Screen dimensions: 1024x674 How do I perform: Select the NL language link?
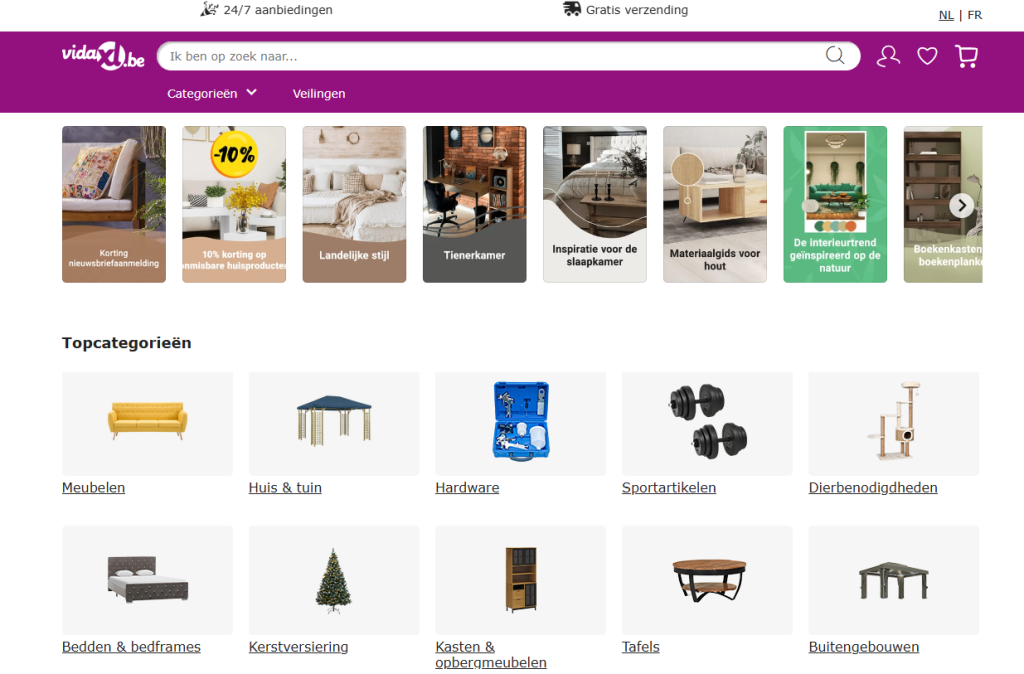946,15
